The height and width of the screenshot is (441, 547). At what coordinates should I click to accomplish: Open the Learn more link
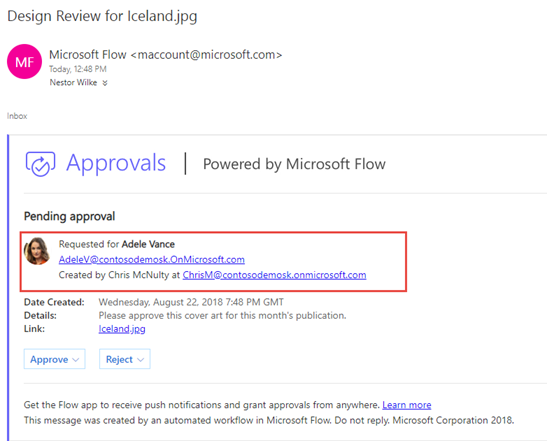(x=407, y=405)
